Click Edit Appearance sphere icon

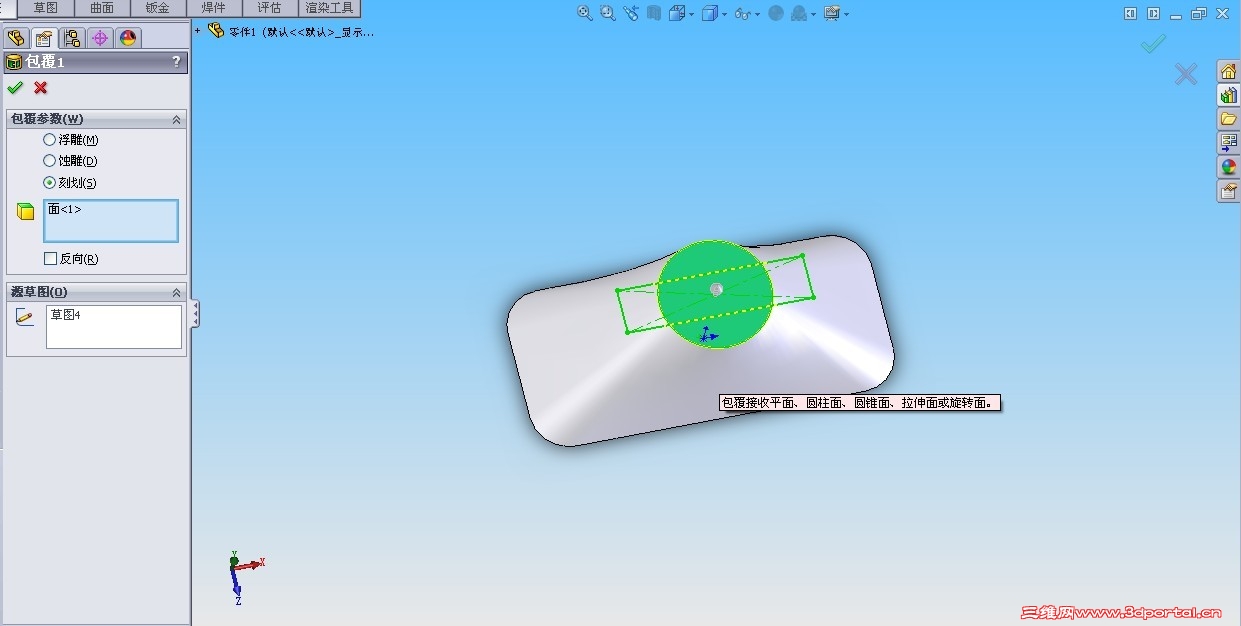click(776, 13)
